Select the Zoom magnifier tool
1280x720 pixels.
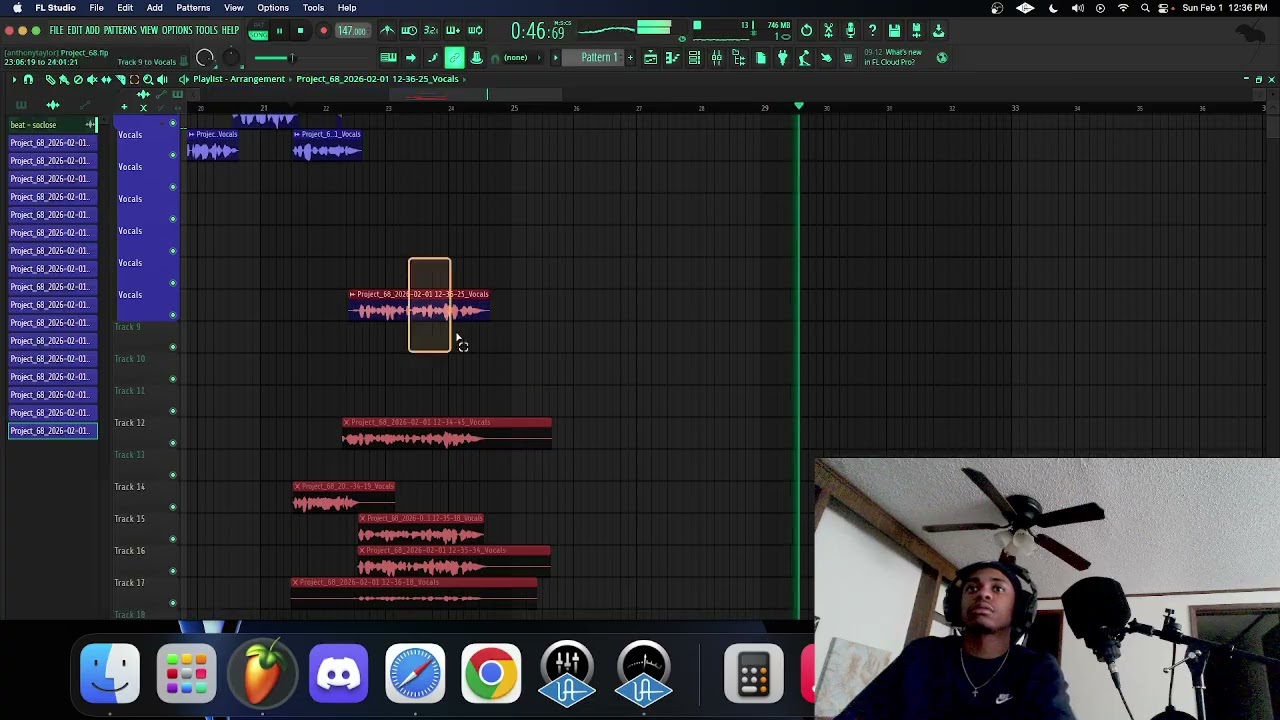click(x=148, y=79)
